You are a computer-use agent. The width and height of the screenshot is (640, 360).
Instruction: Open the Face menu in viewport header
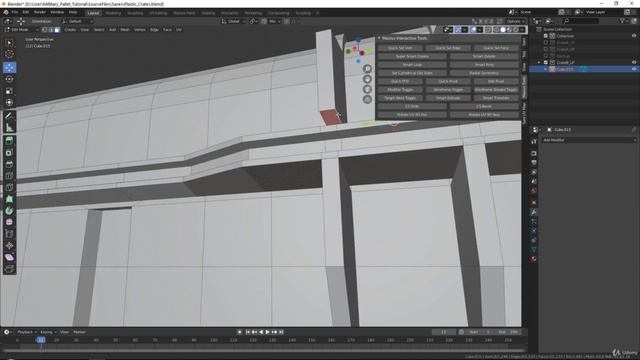click(167, 30)
